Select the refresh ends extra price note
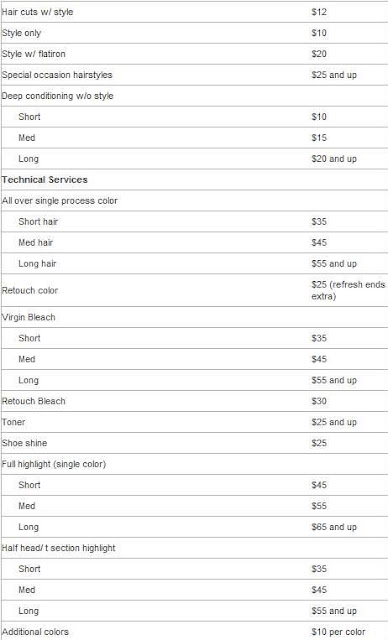388x640 pixels. click(x=348, y=290)
